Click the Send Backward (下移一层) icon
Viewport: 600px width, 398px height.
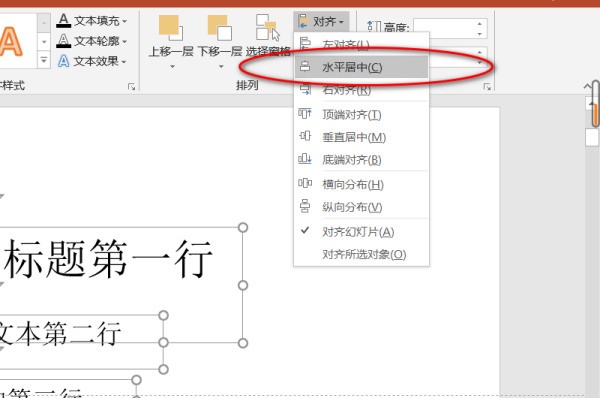pyautogui.click(x=219, y=28)
